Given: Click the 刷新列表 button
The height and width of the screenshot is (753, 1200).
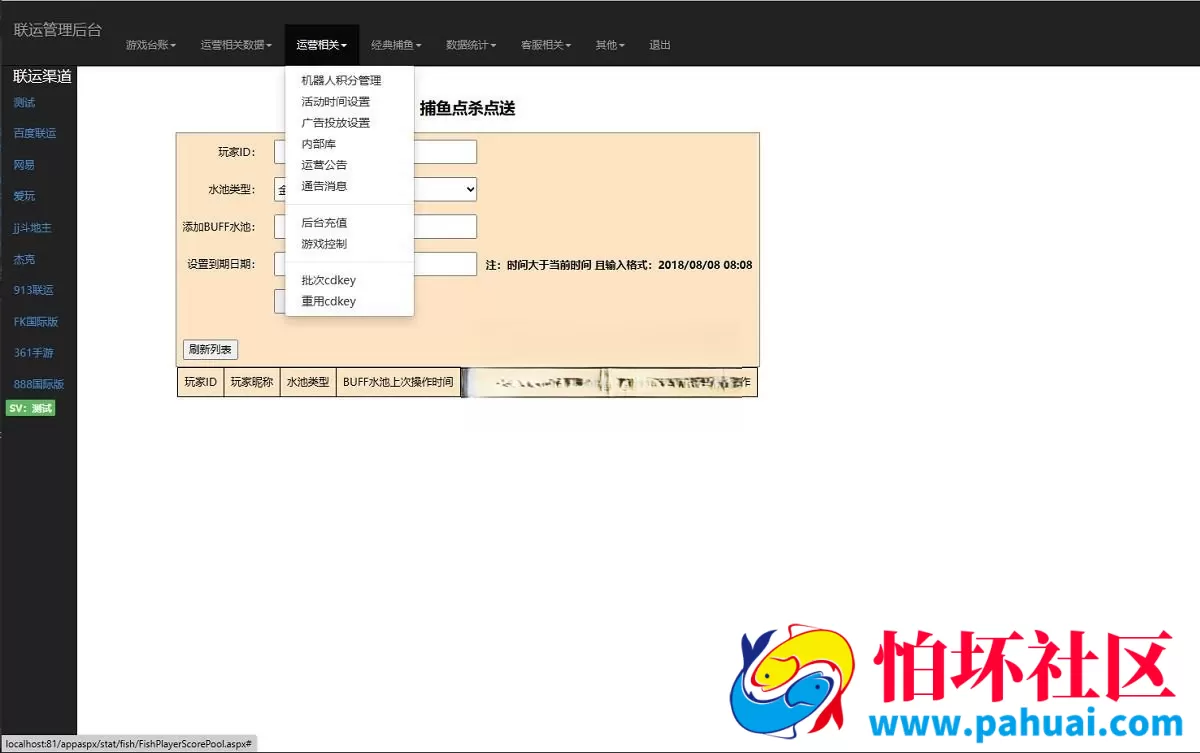Looking at the screenshot, I should 210,350.
